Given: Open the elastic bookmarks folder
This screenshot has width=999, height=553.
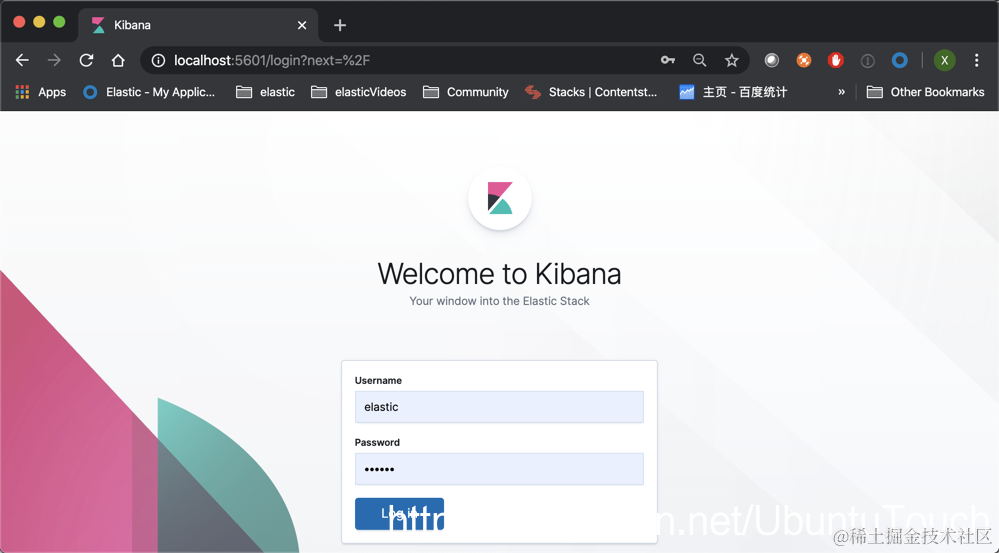Looking at the screenshot, I should coord(265,92).
